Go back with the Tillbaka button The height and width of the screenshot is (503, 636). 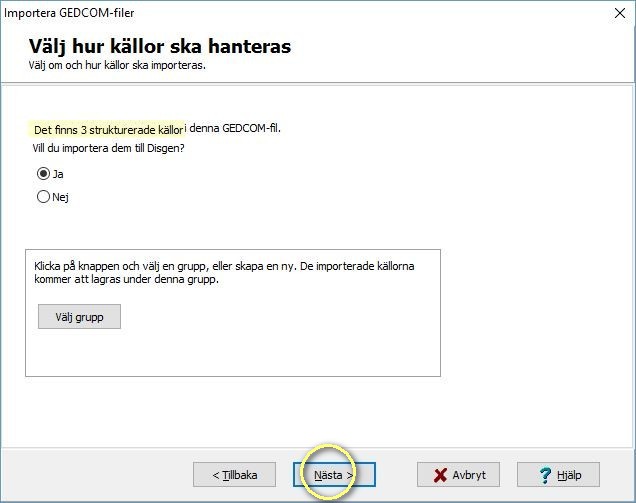coord(234,475)
